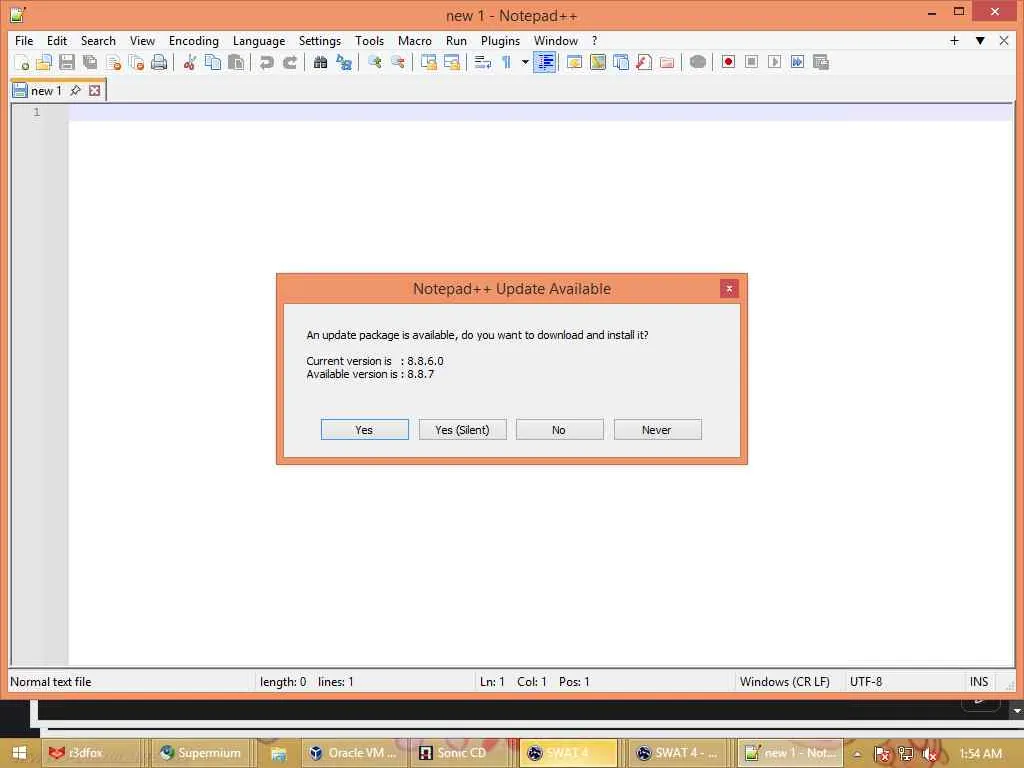Click Save Recorded Macro icon
Viewport: 1024px width, 768px height.
[x=821, y=62]
